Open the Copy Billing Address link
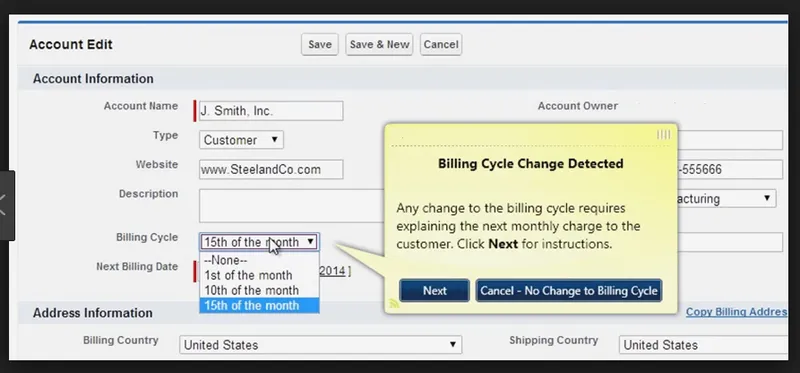Screen dimensions: 800x373 coord(736,312)
